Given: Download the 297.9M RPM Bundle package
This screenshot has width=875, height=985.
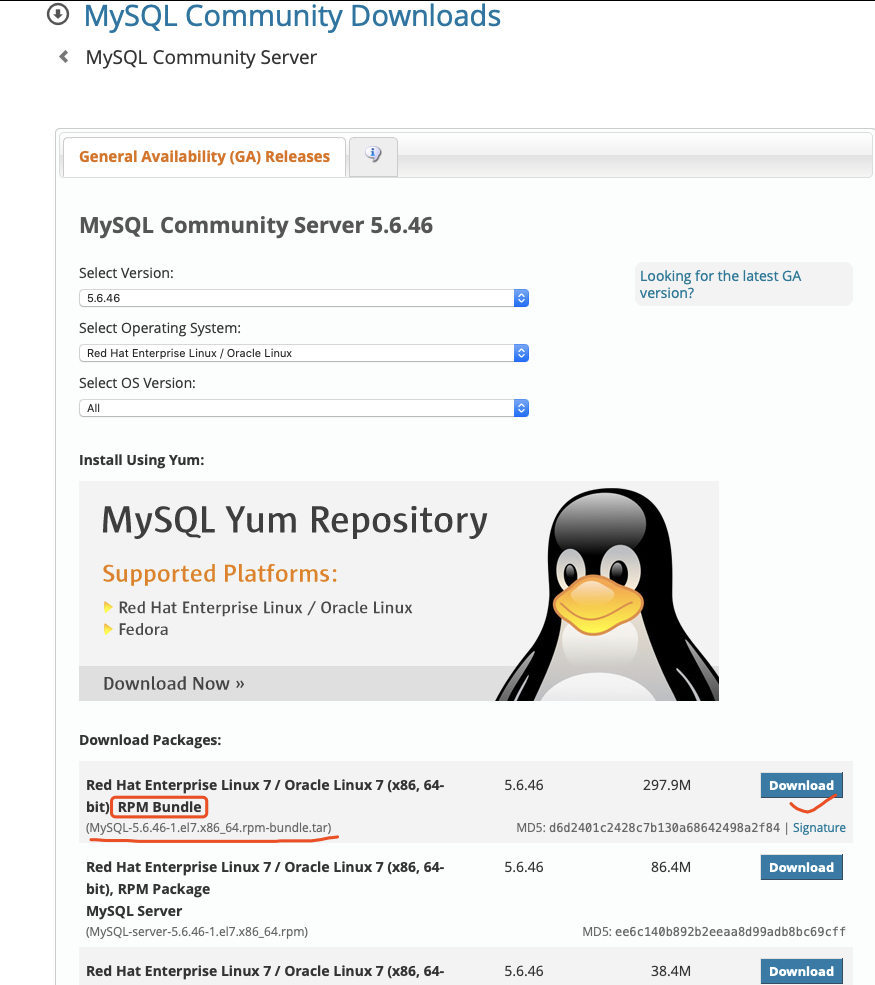Looking at the screenshot, I should click(802, 785).
